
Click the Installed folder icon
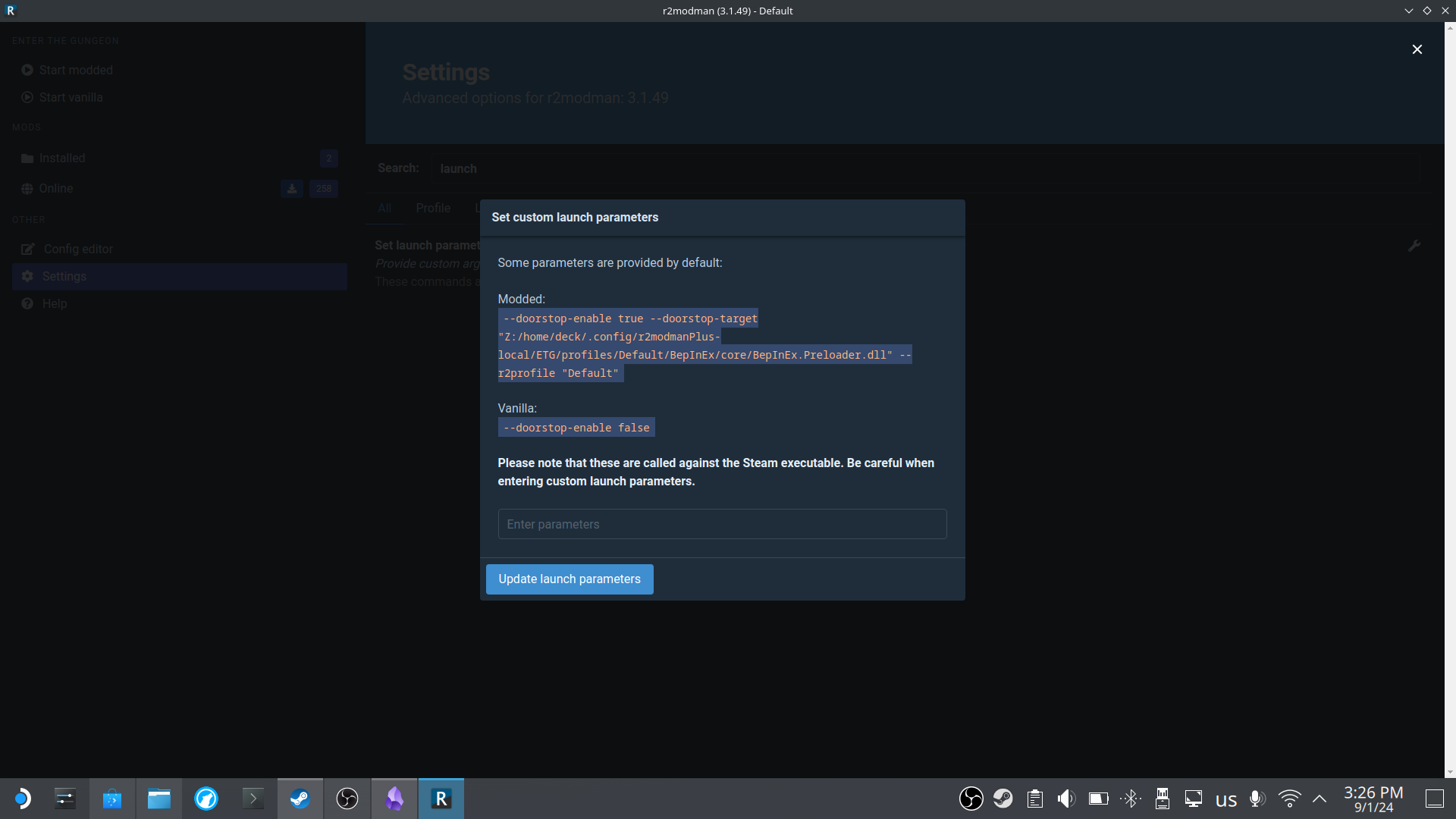[27, 158]
